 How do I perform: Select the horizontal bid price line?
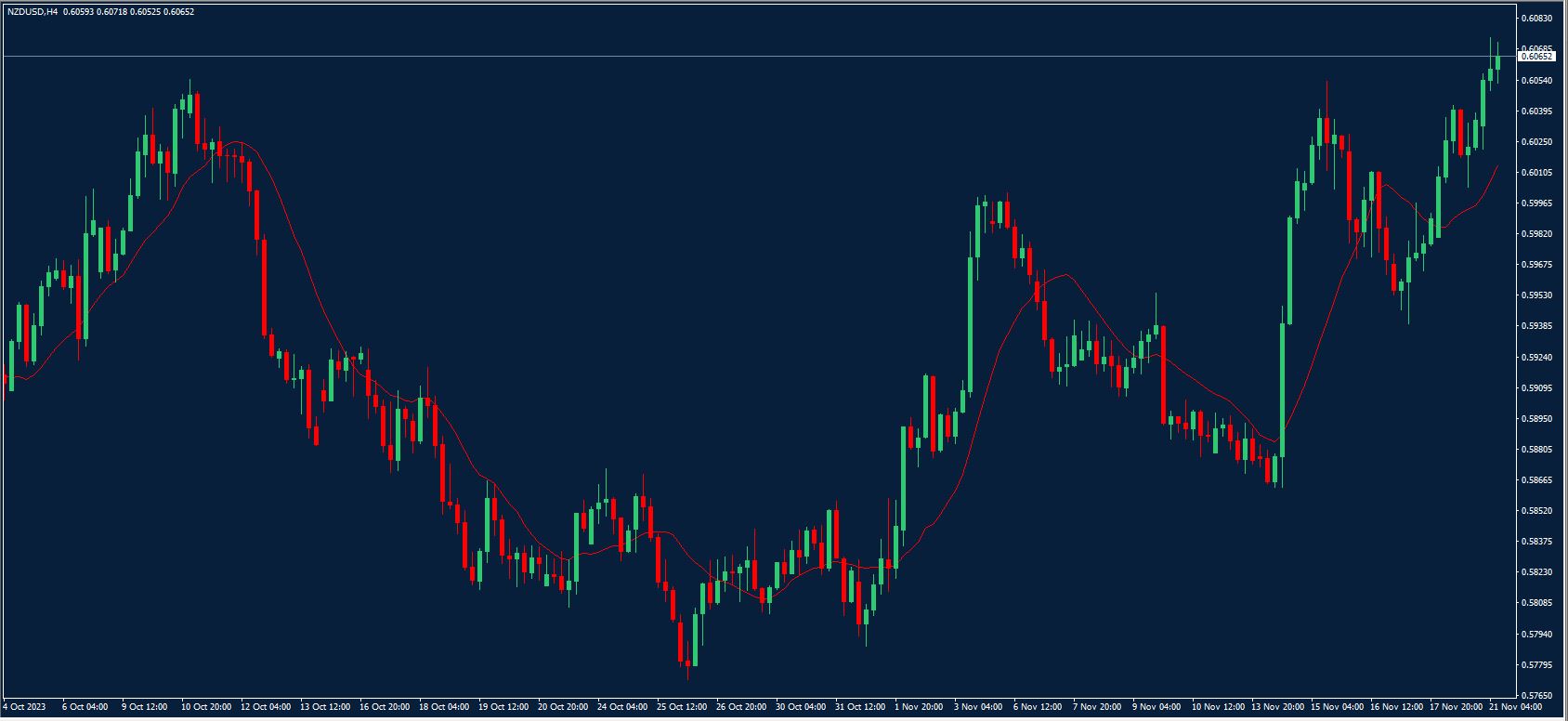coord(758,57)
